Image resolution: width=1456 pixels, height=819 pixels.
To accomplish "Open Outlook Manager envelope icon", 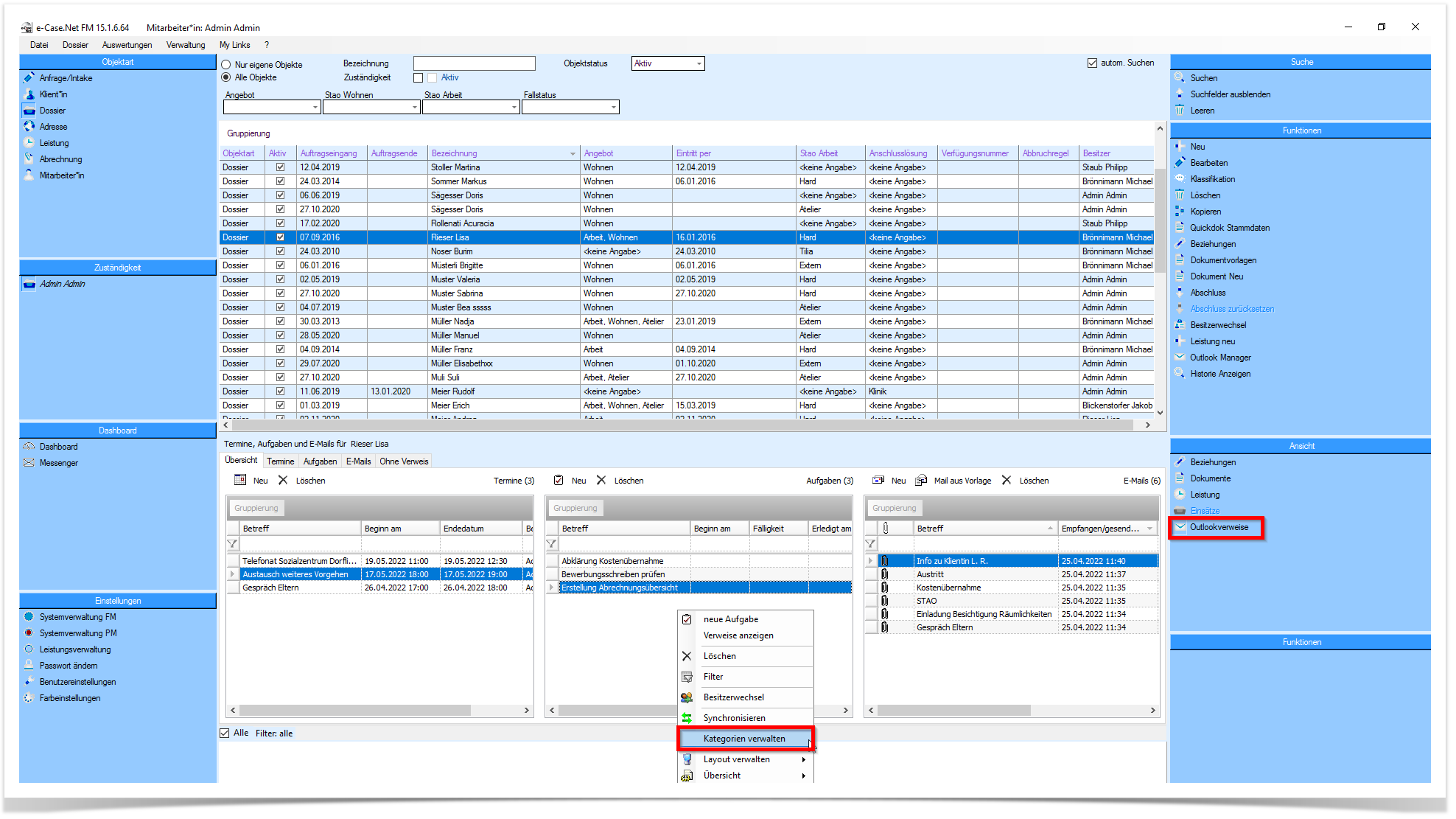I will (1180, 357).
